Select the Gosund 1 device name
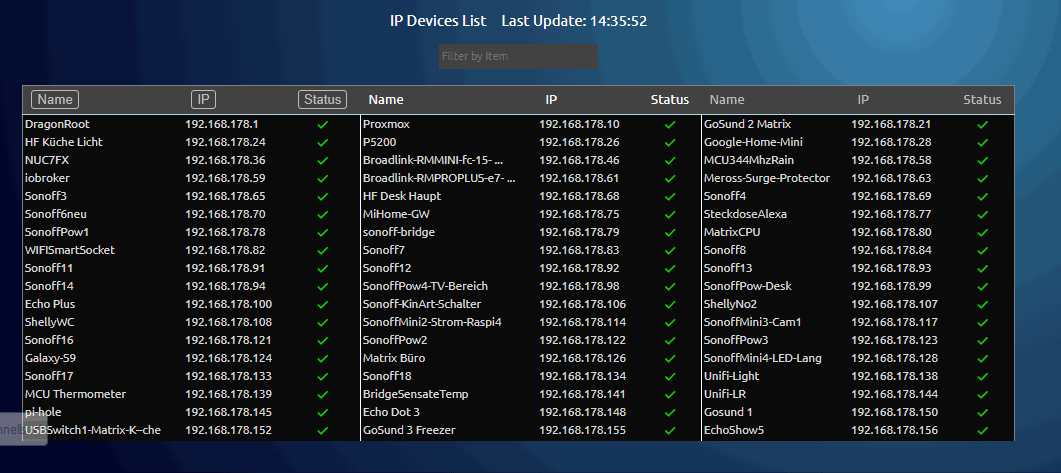 tap(728, 412)
